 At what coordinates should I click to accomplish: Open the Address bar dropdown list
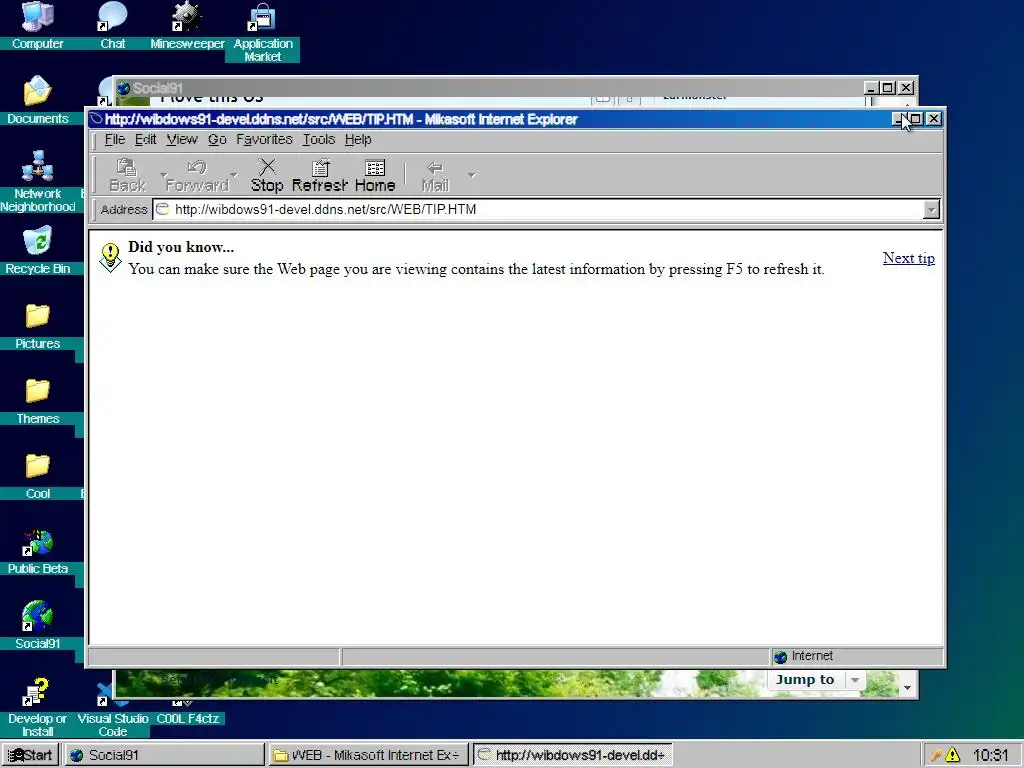pos(931,210)
